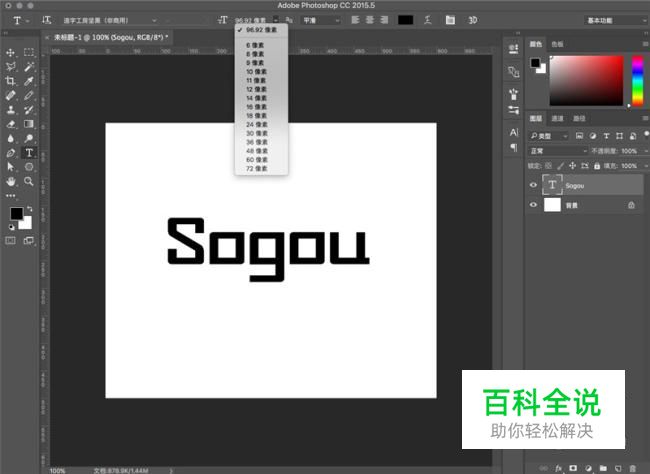The height and width of the screenshot is (474, 650).
Task: Open the Character panel icon in dock
Action: point(514,133)
